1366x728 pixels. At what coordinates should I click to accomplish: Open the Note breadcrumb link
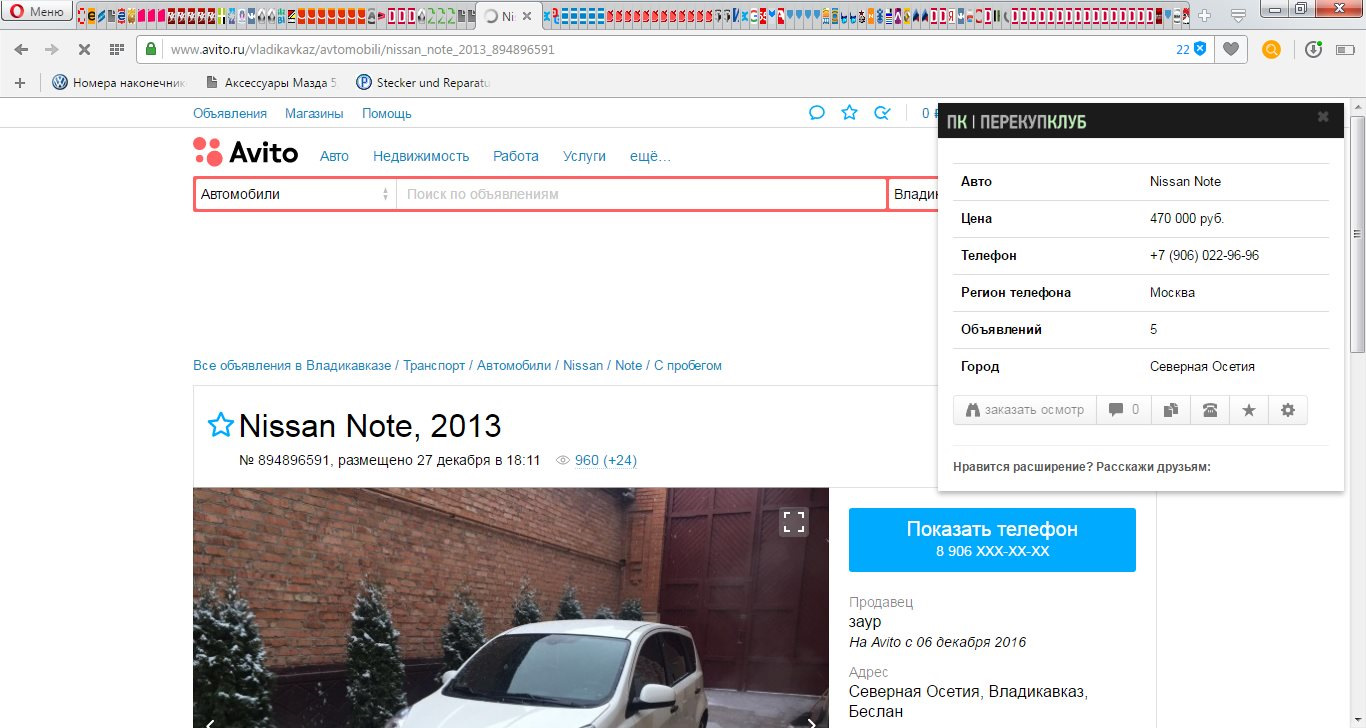click(629, 365)
